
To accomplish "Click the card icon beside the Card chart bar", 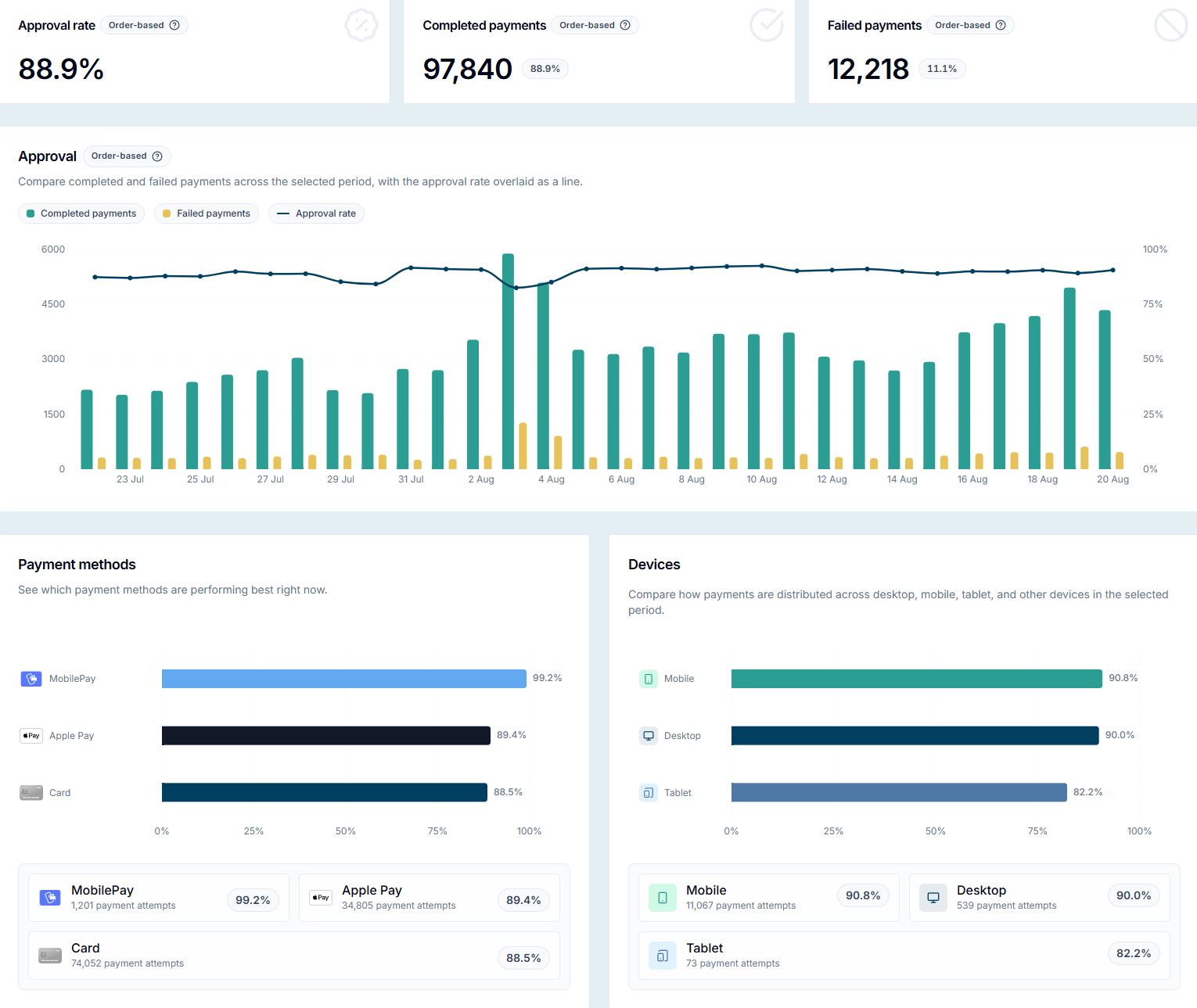I will click(31, 793).
